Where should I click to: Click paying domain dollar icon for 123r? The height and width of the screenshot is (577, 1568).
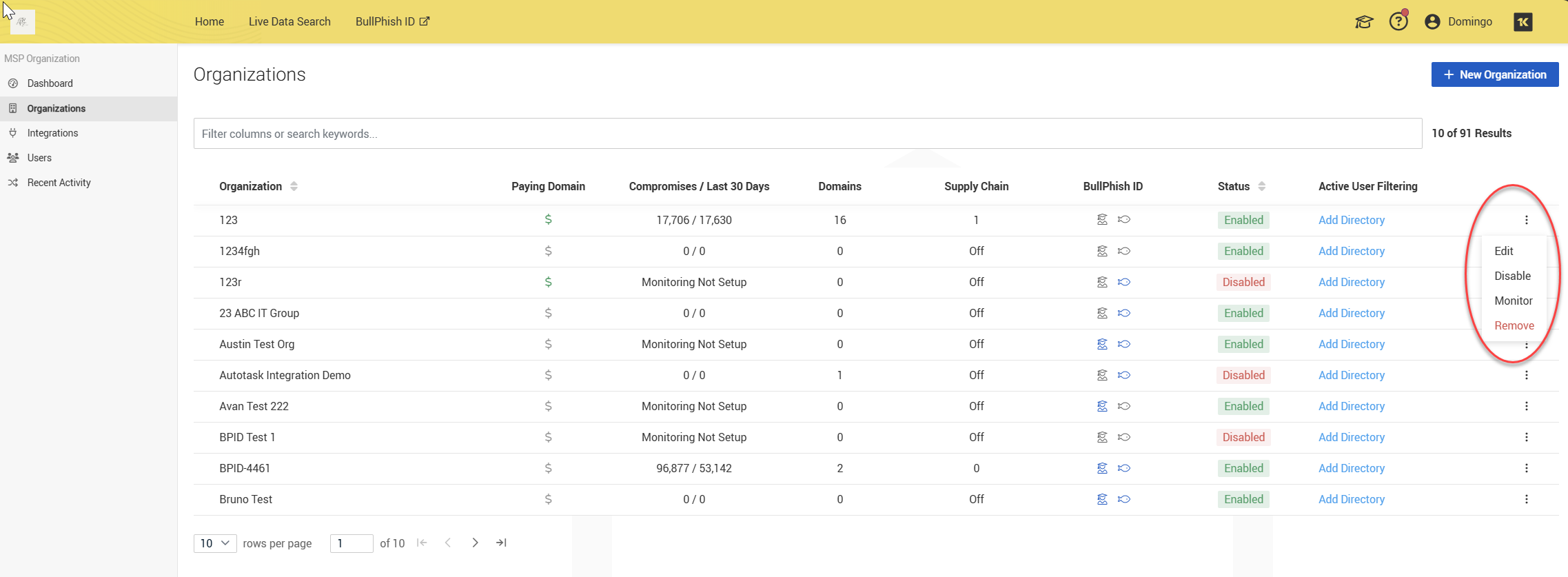(548, 282)
